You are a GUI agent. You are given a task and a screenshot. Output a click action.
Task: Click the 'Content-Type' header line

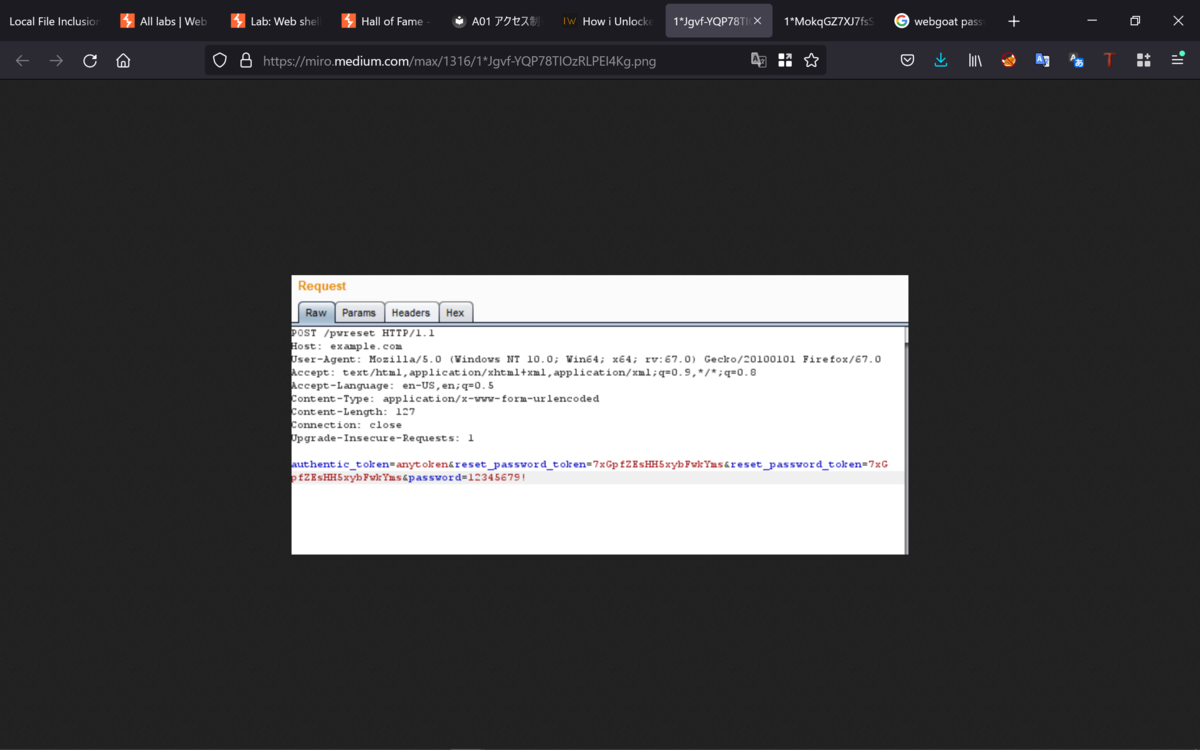(445, 398)
